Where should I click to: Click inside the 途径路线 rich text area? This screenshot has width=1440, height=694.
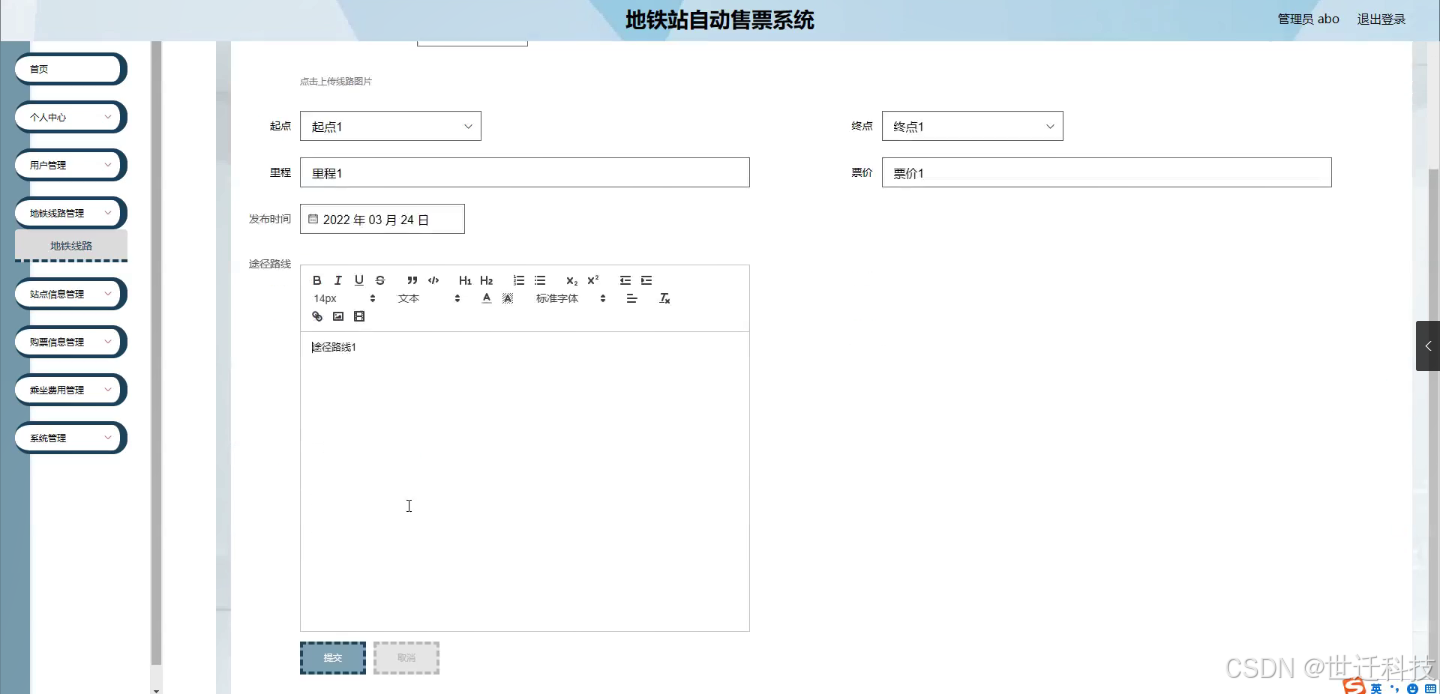(x=524, y=481)
